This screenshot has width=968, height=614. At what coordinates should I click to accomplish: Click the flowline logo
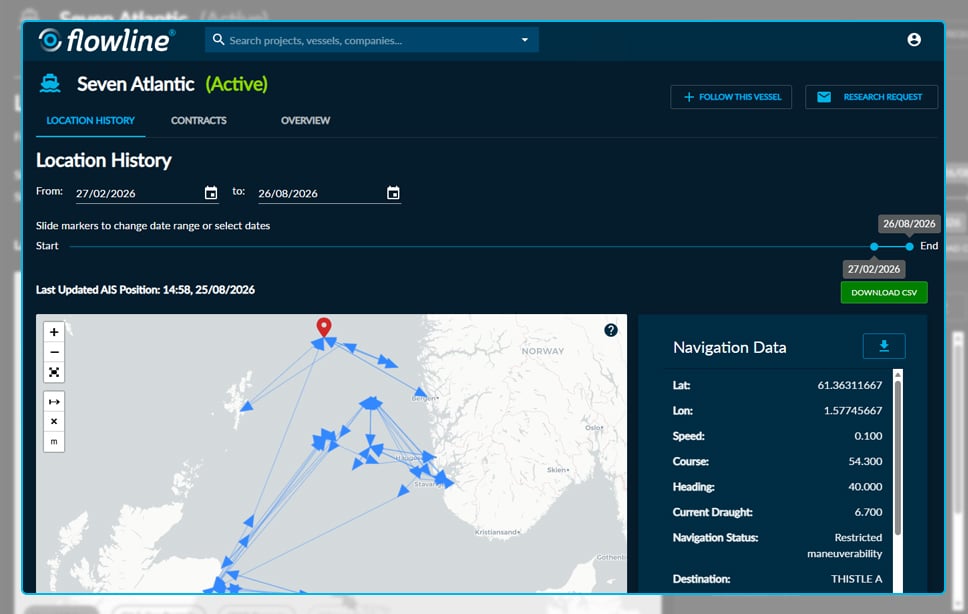[107, 40]
